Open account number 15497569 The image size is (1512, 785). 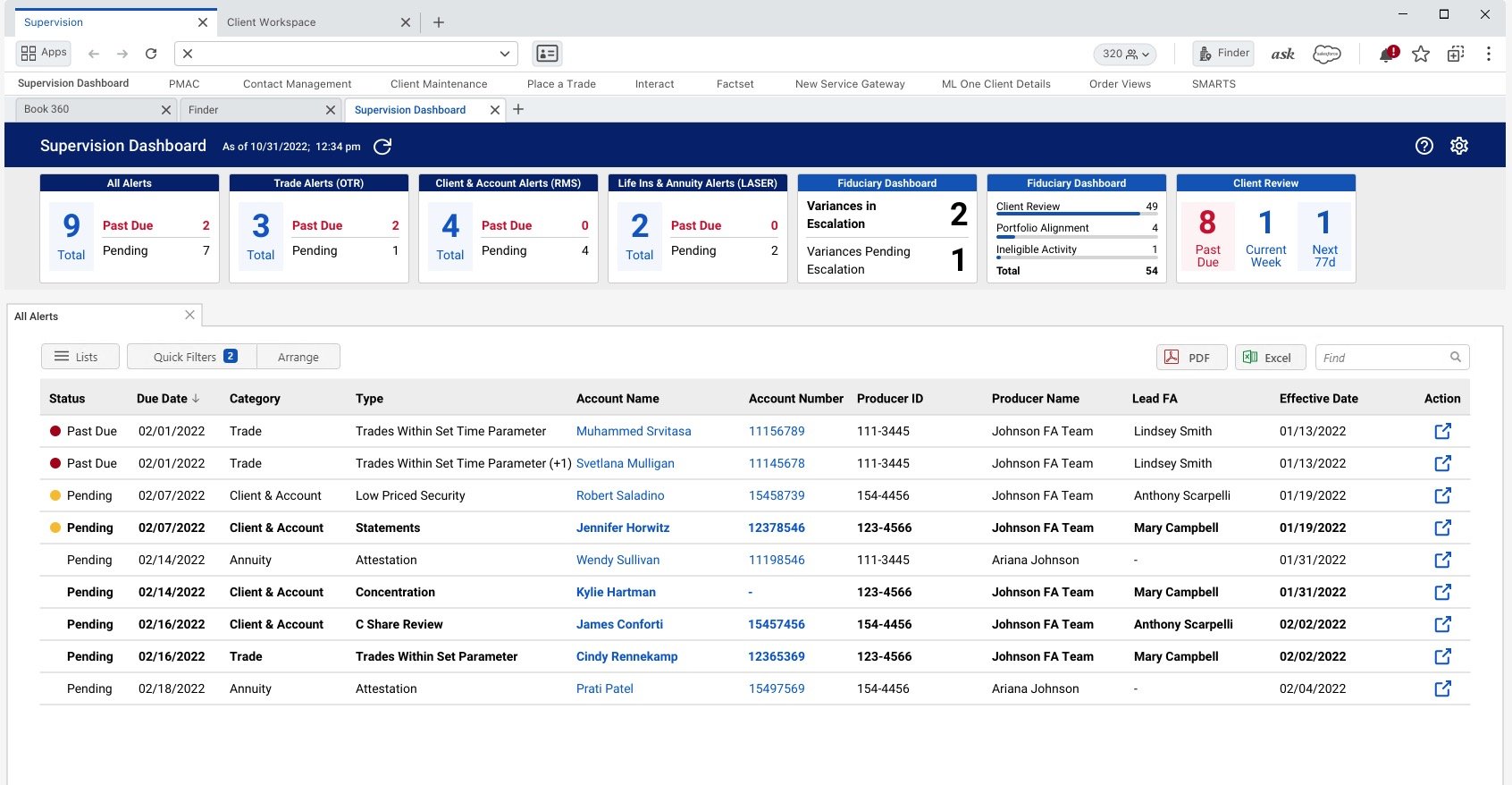pyautogui.click(x=777, y=688)
